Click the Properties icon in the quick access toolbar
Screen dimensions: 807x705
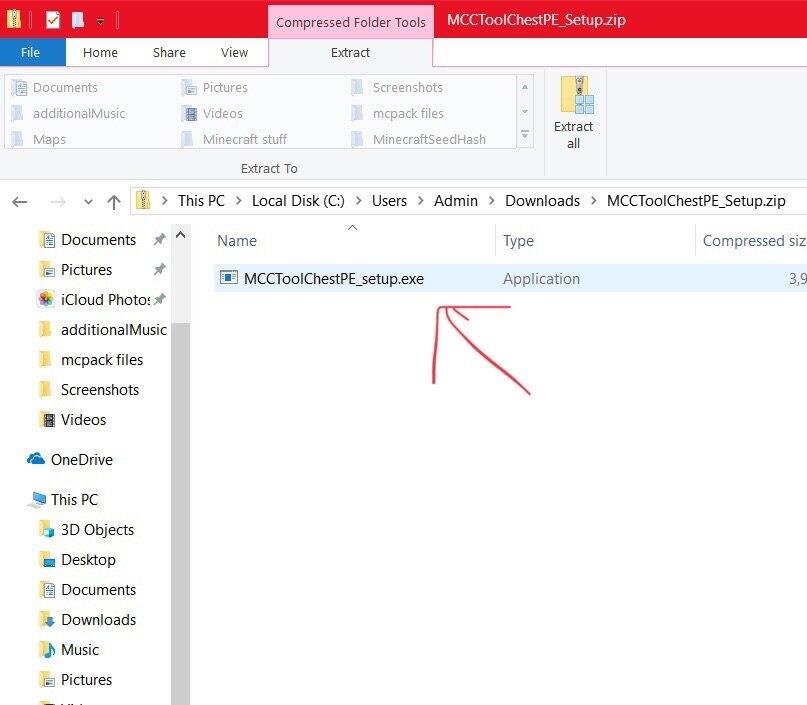tap(52, 20)
